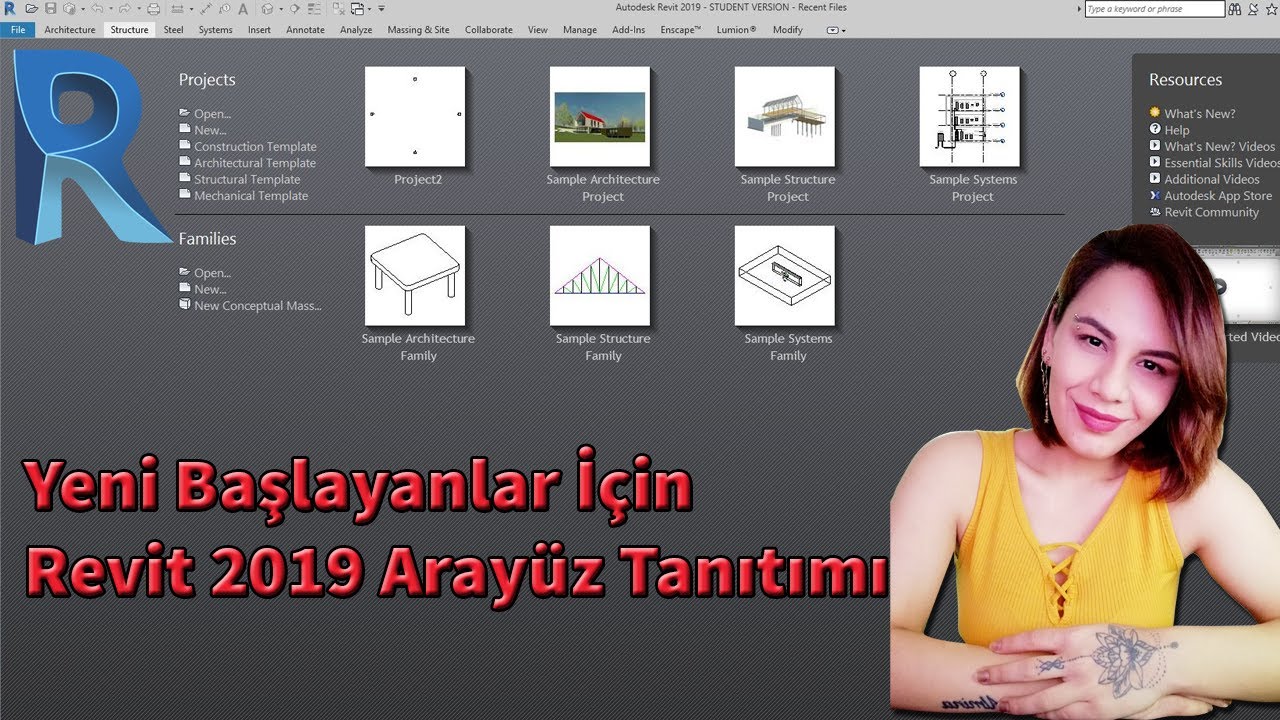Open What's New? in Resources
This screenshot has height=720, width=1280.
coord(1199,114)
